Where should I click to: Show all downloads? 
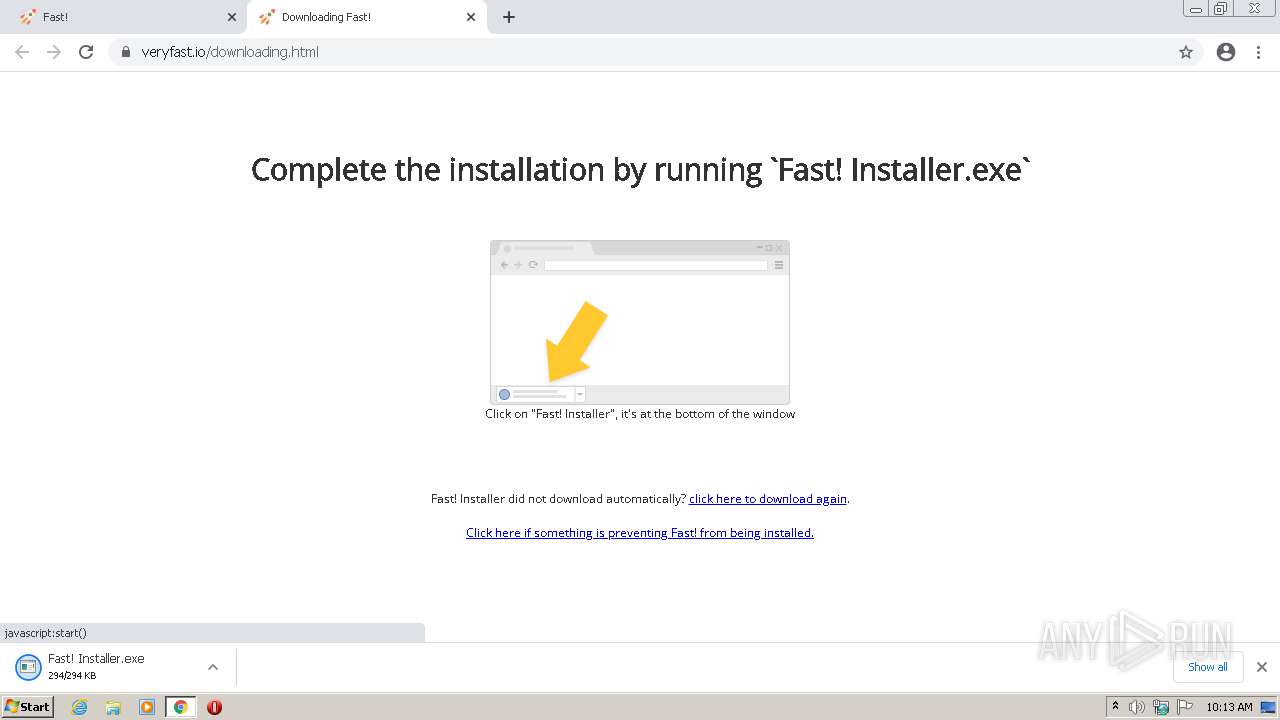point(1208,667)
